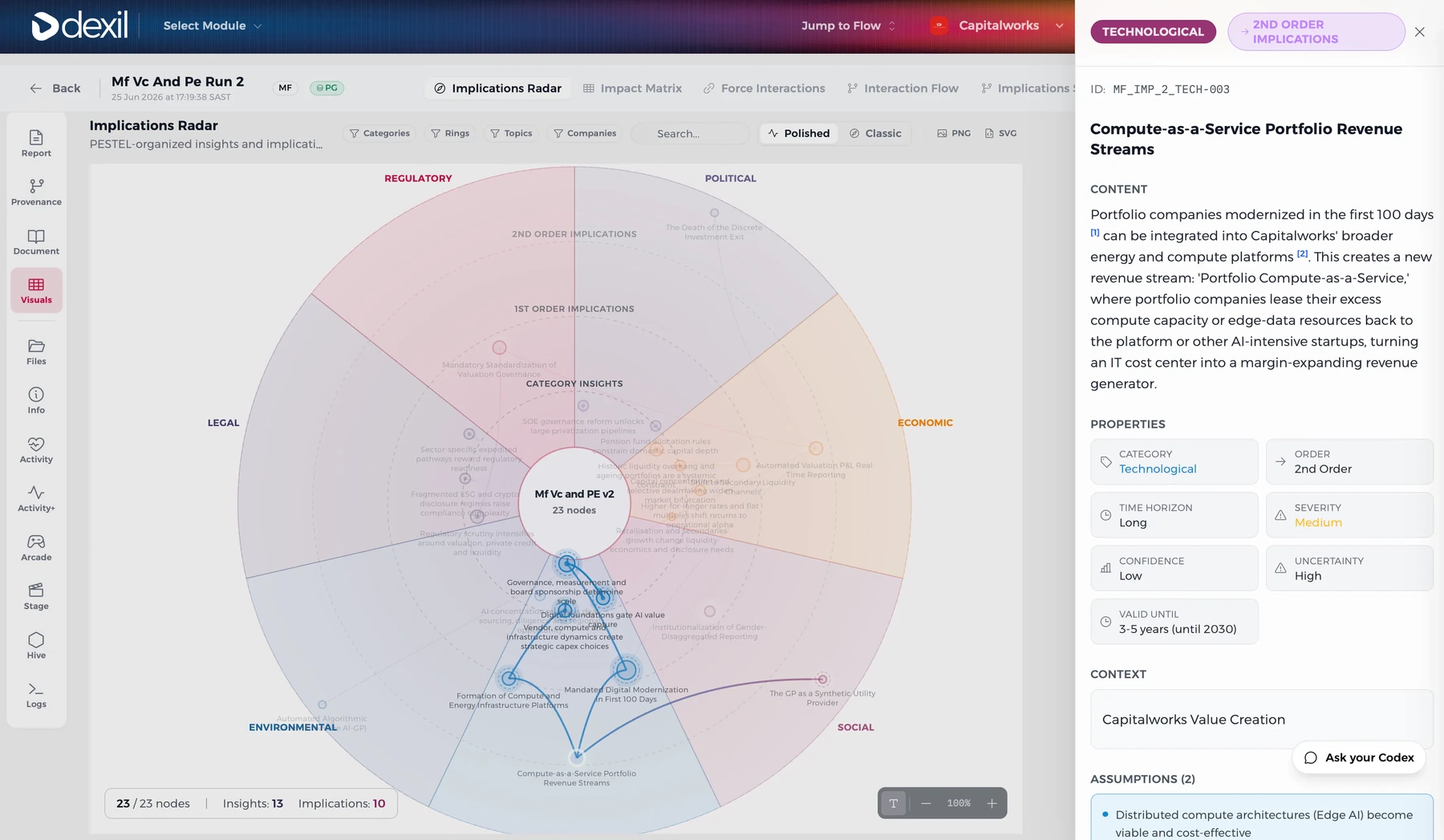Click the zoom-in plus icon

pyautogui.click(x=992, y=803)
